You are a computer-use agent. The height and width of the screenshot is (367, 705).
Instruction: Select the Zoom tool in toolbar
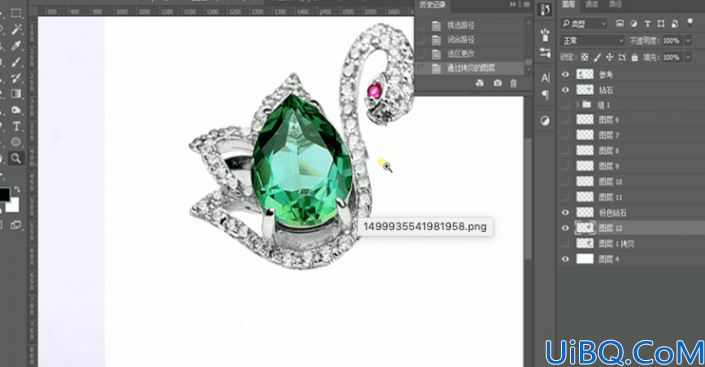coord(16,158)
